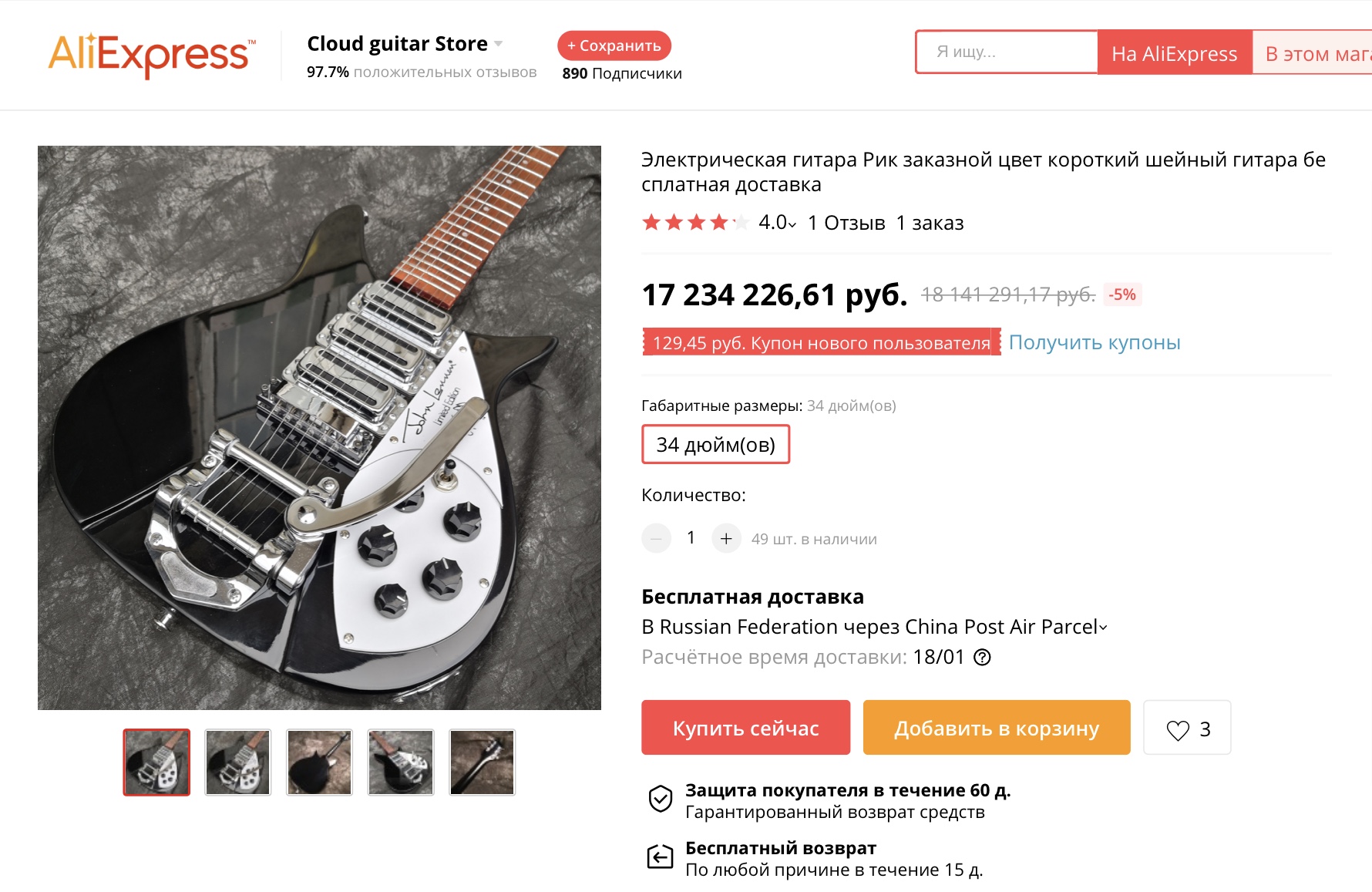Click the buyer protection shield icon
Image resolution: width=1372 pixels, height=892 pixels.
pyautogui.click(x=661, y=799)
